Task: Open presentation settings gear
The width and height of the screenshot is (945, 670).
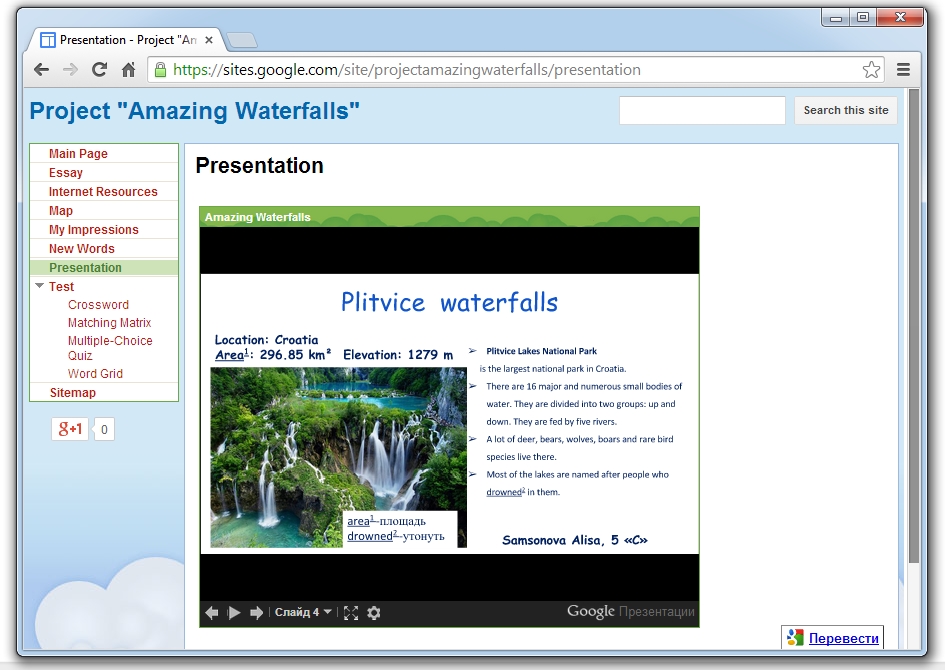Action: coord(374,613)
